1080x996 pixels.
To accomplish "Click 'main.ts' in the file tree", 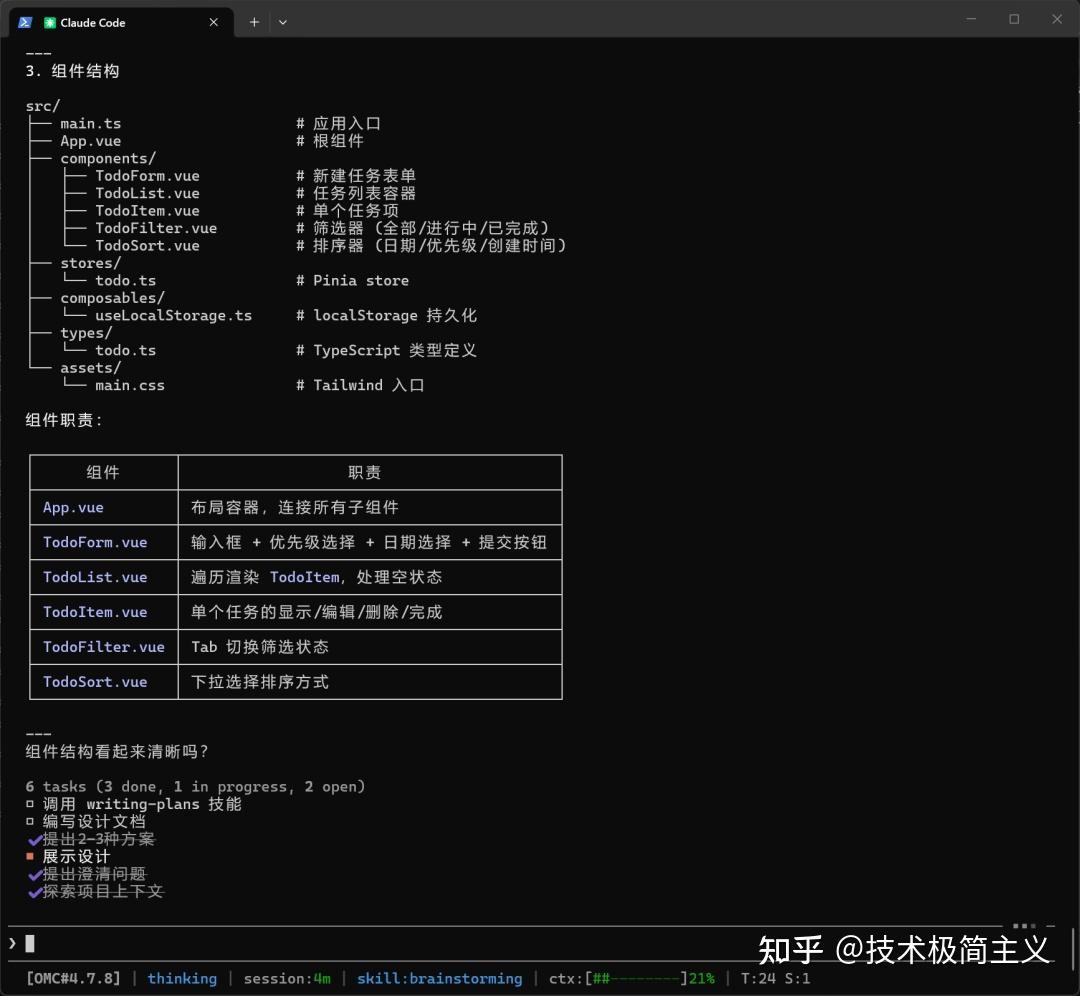I will coord(91,123).
